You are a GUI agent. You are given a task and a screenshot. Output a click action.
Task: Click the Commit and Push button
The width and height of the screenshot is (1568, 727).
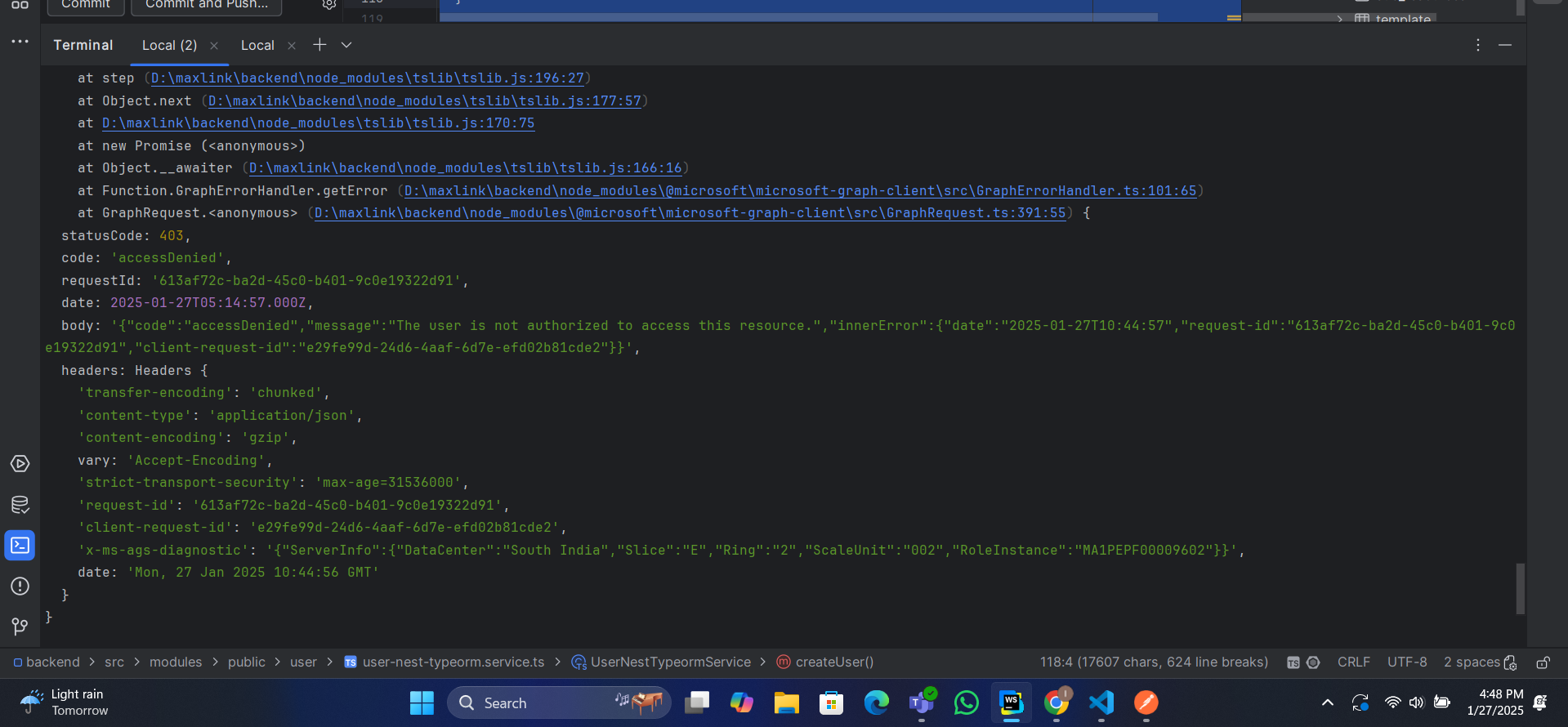click(x=207, y=5)
